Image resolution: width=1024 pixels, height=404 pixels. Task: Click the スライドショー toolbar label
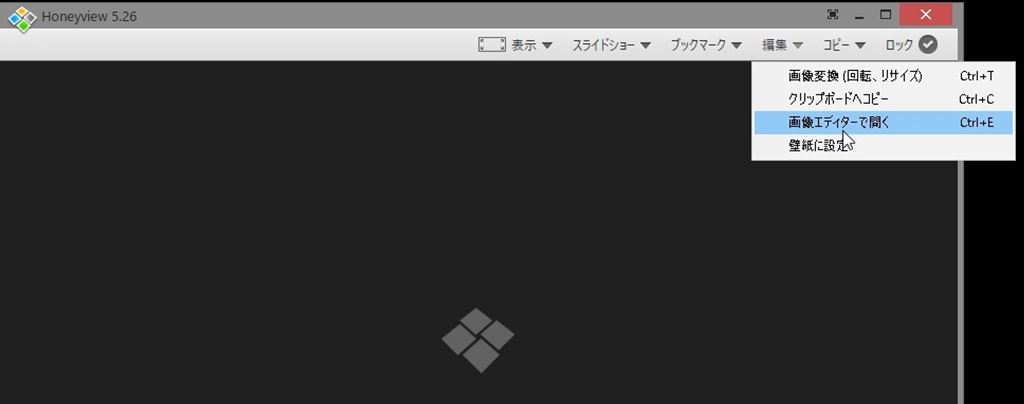pyautogui.click(x=603, y=45)
